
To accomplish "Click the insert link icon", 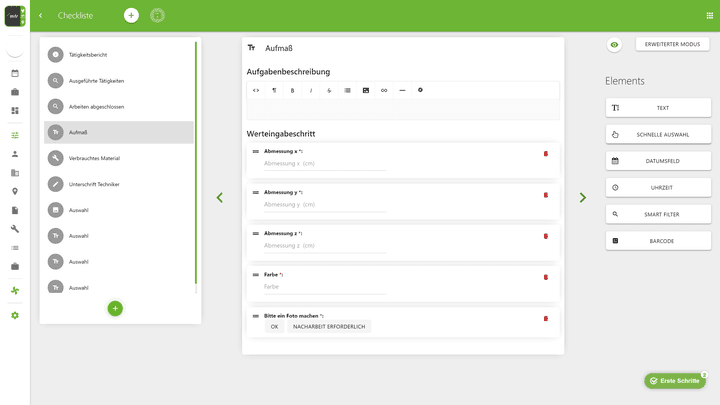I will (384, 90).
